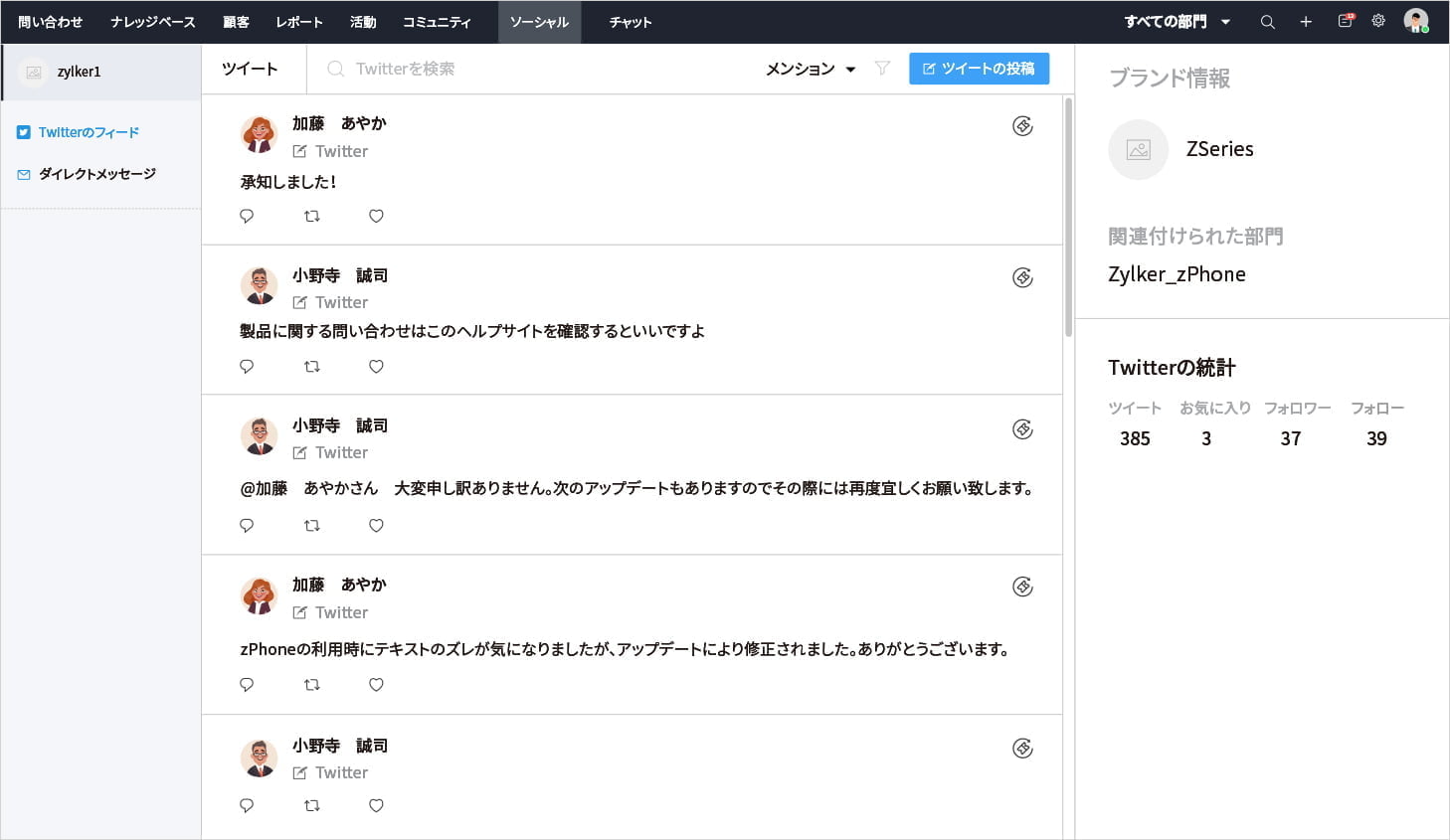
Task: Like the '承知しました!' tweet
Action: (x=376, y=216)
